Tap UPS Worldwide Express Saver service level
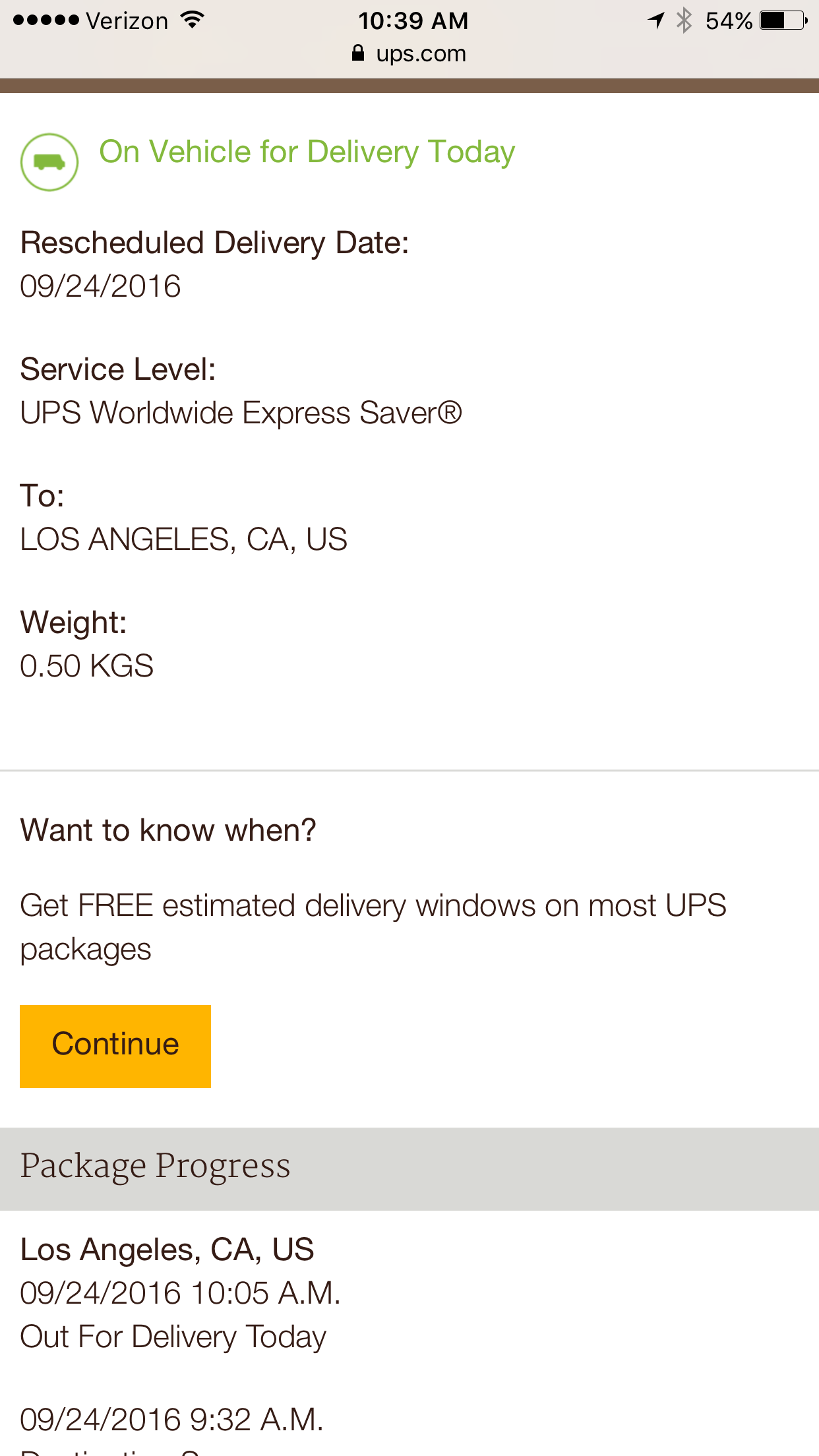Screen dimensions: 819x1456 click(241, 413)
